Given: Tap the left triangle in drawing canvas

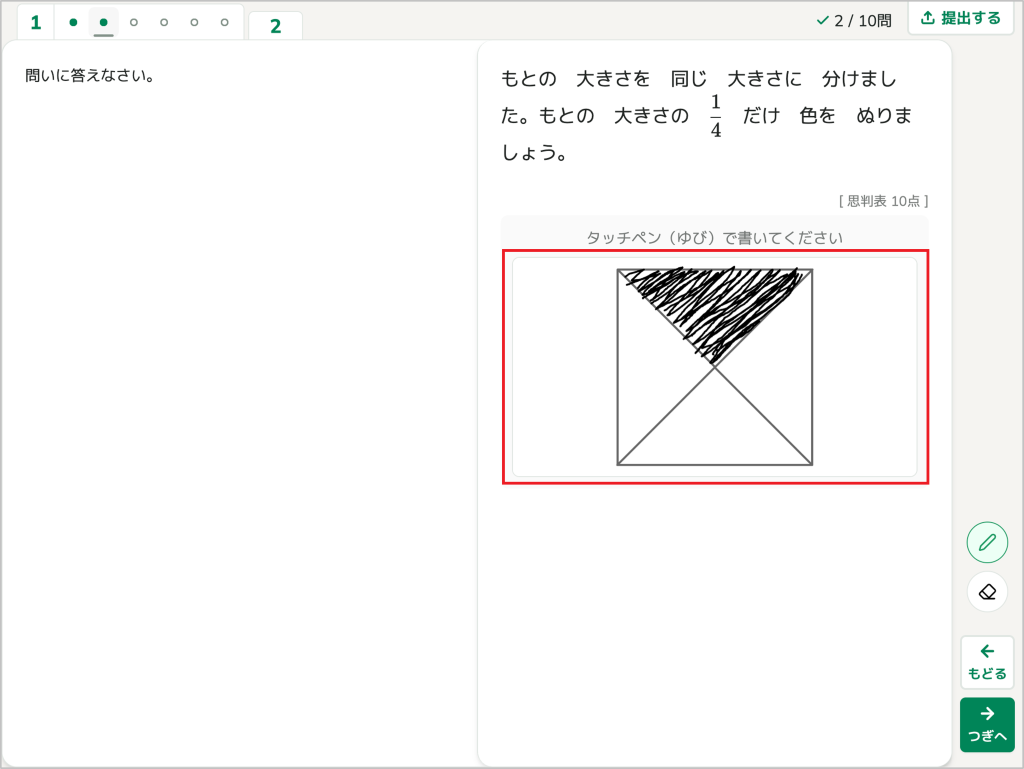Looking at the screenshot, I should [x=650, y=367].
